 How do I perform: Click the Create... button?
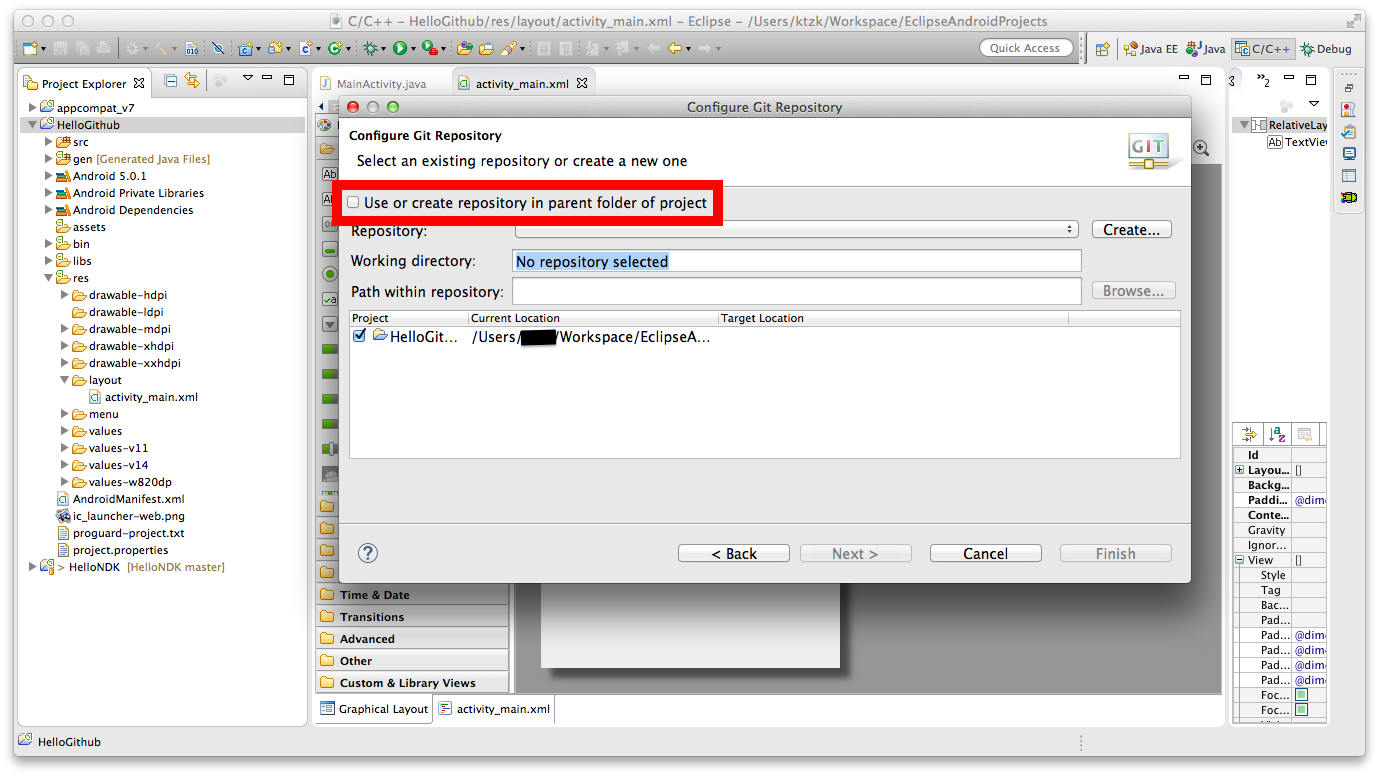coord(1132,229)
